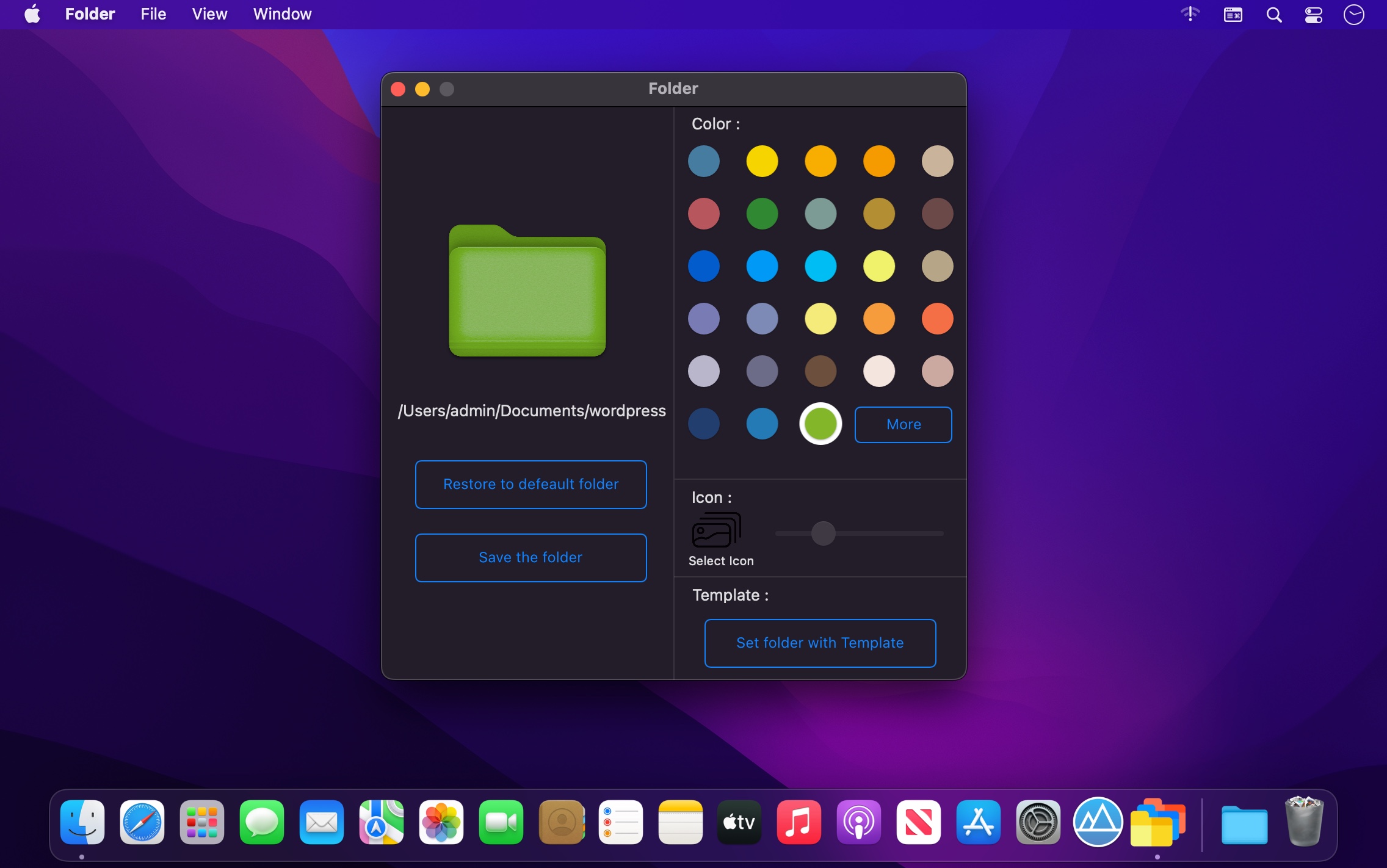Open Control Center from the menu bar
The image size is (1387, 868).
coord(1313,13)
